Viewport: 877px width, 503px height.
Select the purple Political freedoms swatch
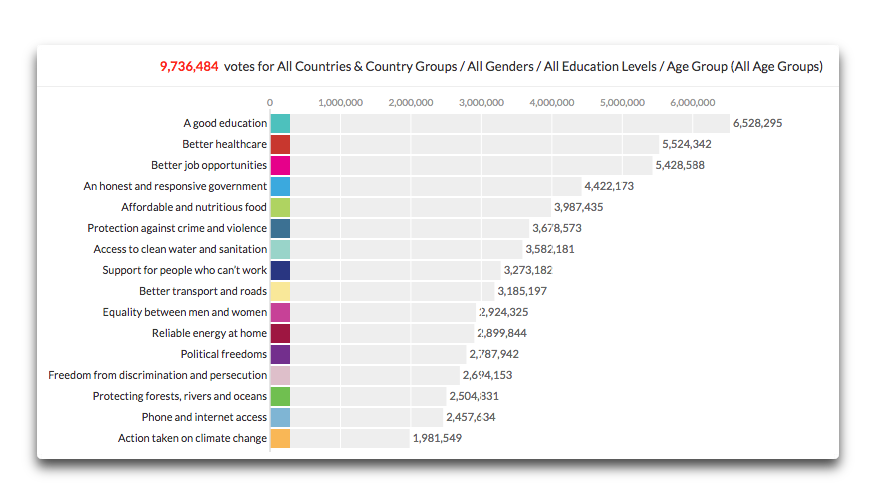[280, 354]
